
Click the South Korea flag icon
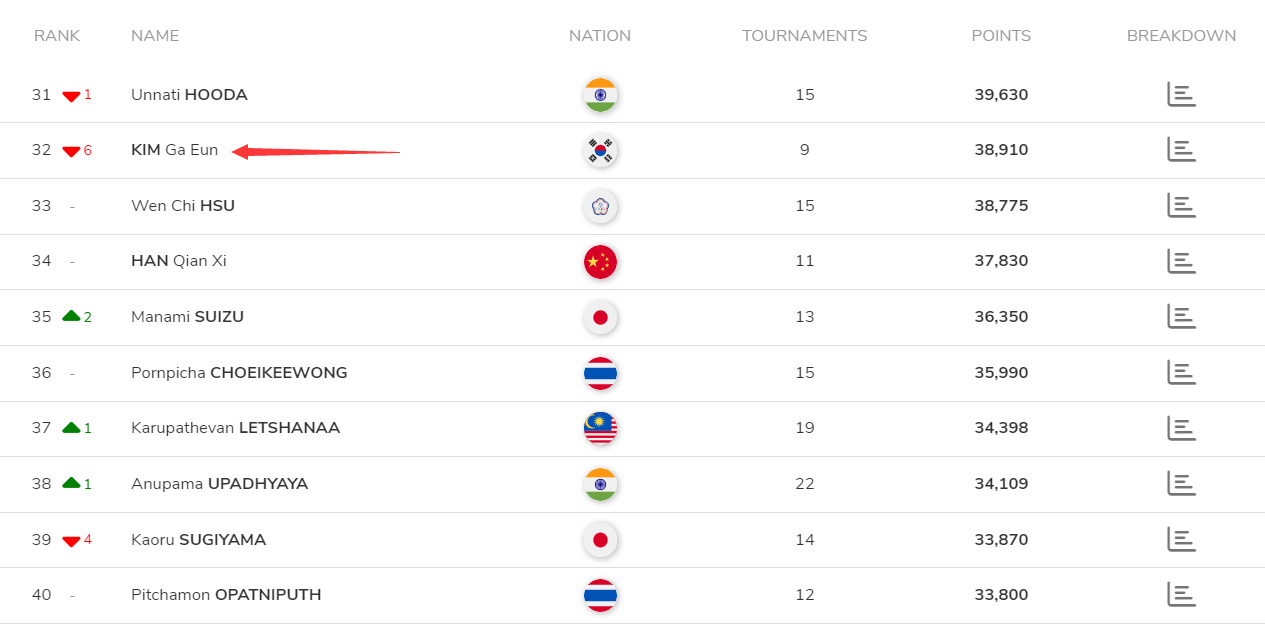600,150
